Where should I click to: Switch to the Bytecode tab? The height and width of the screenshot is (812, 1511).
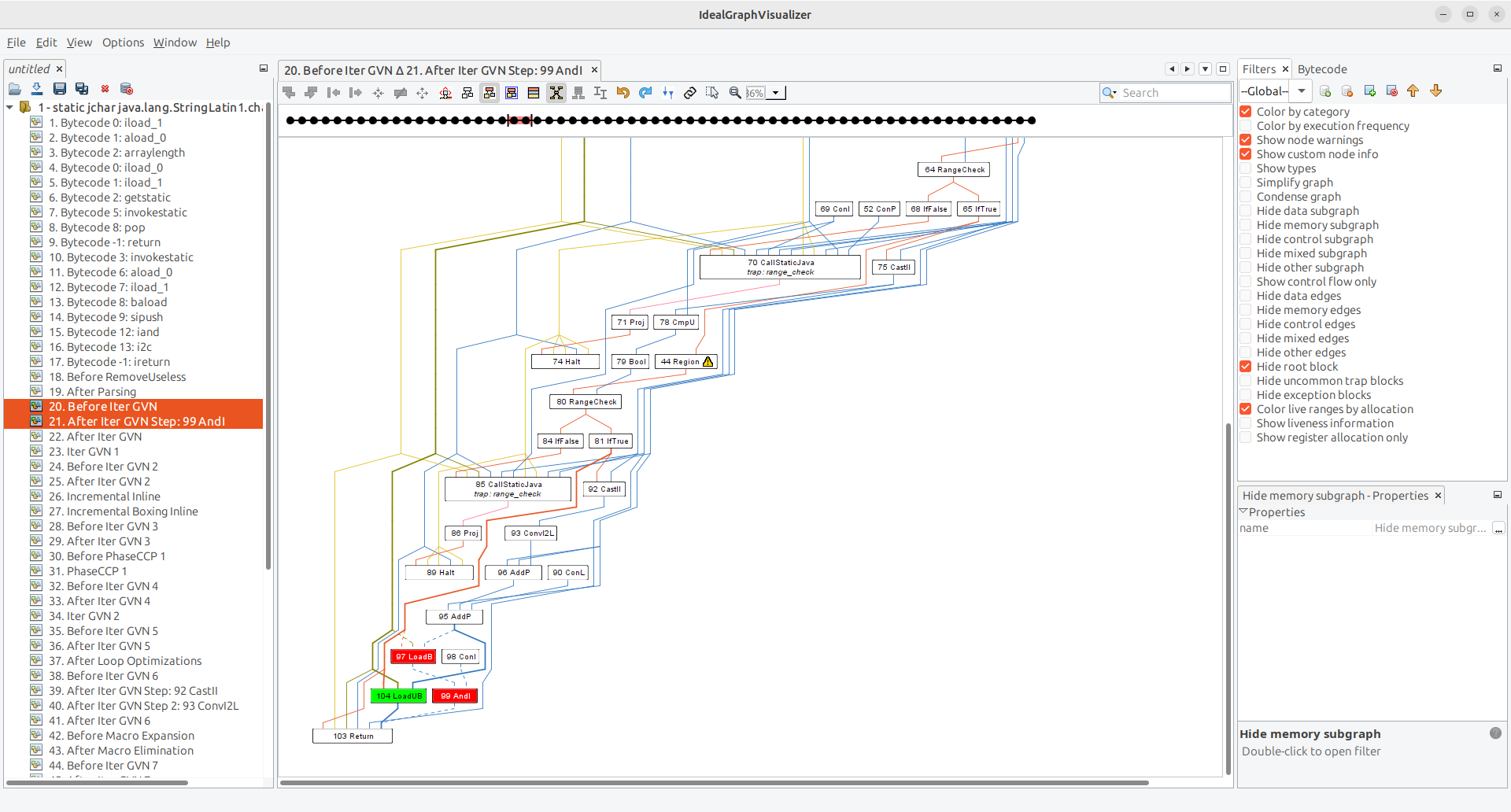click(x=1322, y=69)
